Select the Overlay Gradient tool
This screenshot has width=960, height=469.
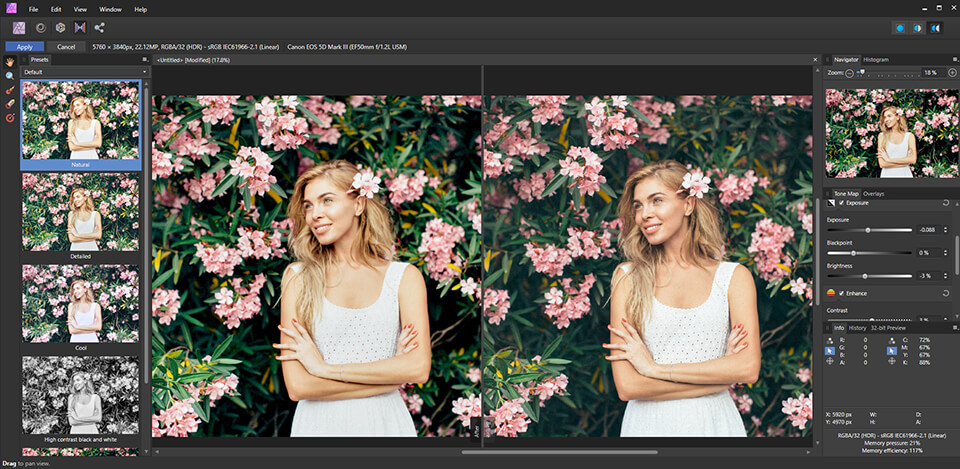pos(10,118)
